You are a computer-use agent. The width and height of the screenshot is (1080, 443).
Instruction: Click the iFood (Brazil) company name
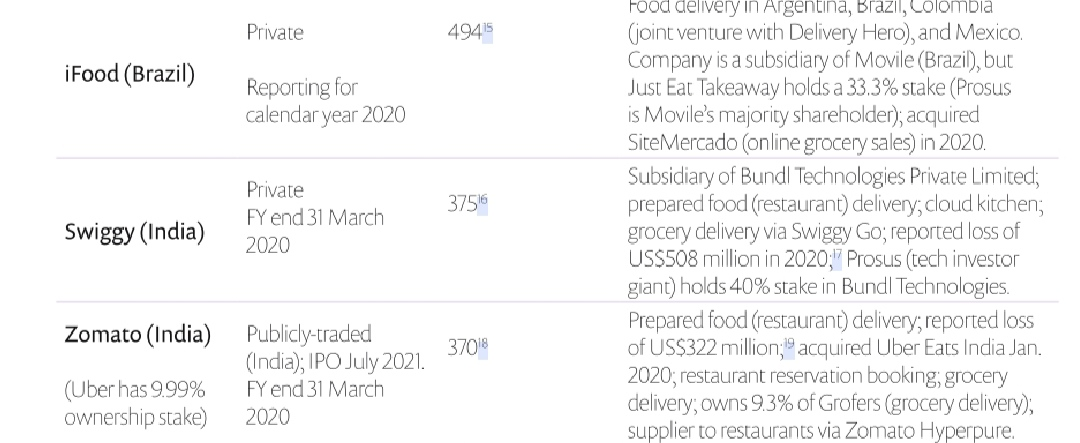[x=129, y=74]
